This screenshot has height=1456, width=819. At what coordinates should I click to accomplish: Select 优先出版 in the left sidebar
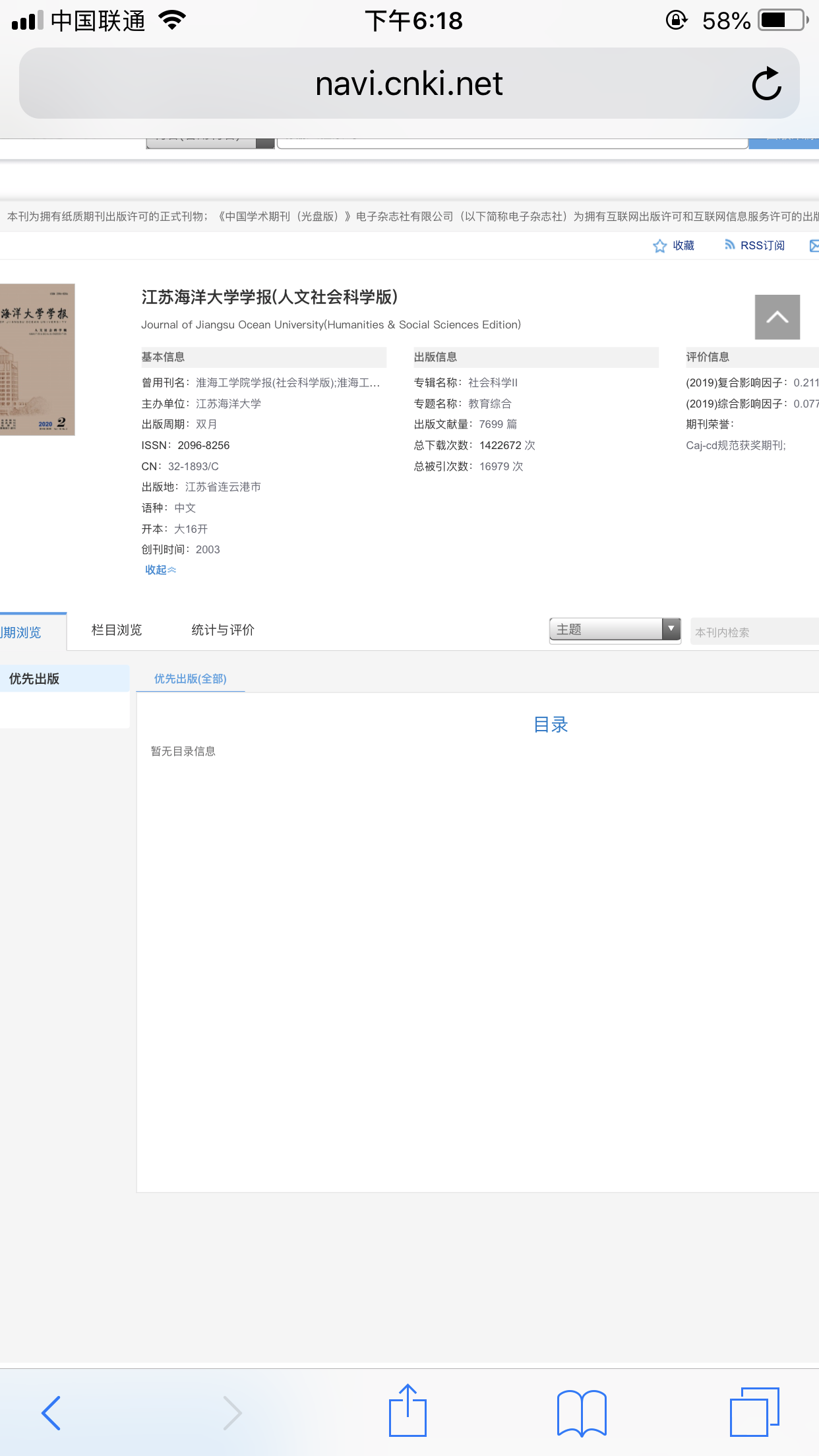click(x=34, y=679)
